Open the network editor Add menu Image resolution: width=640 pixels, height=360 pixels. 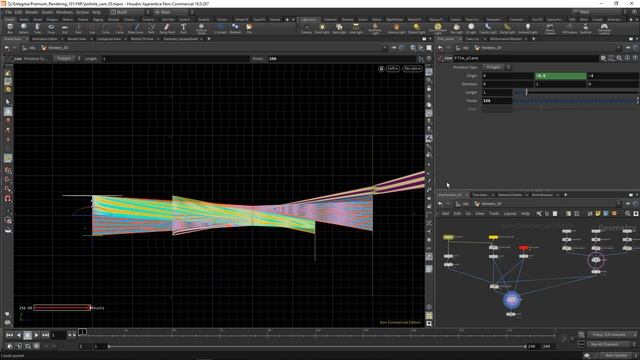click(x=445, y=213)
